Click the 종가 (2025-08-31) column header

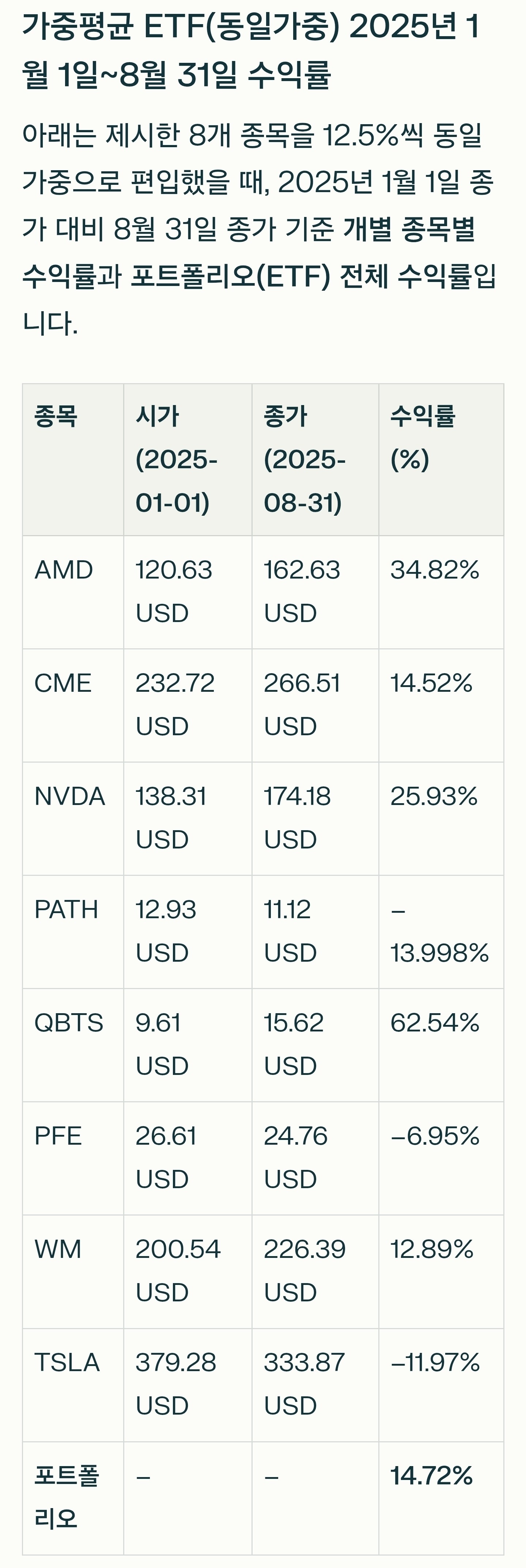(305, 459)
